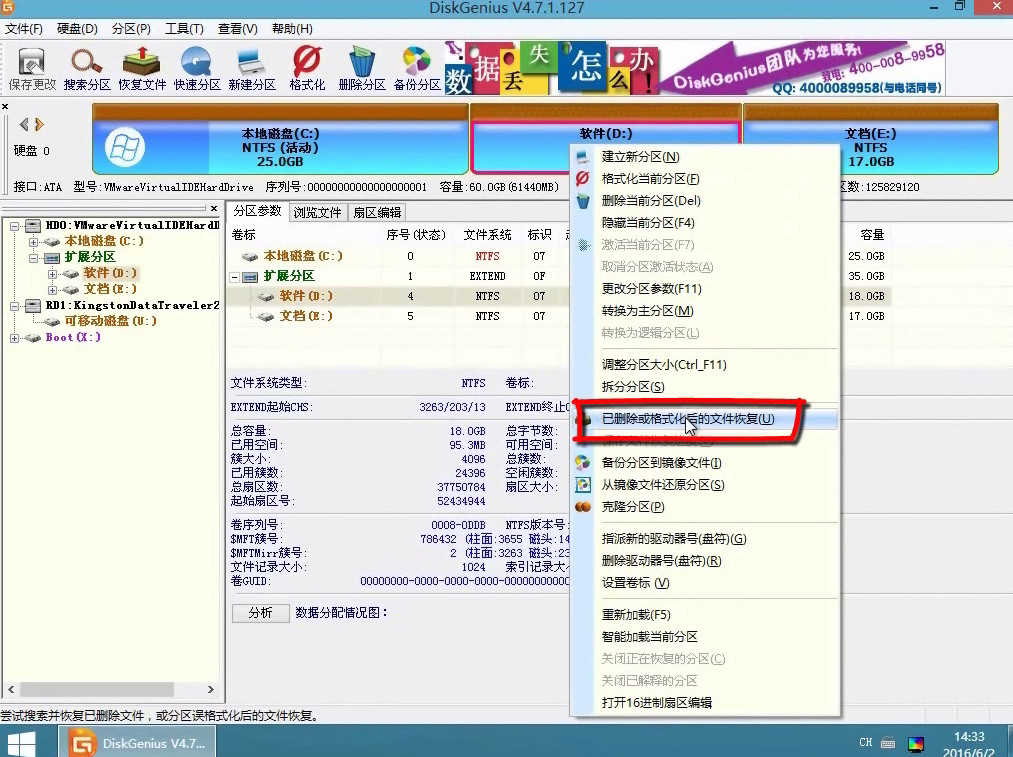This screenshot has height=757, width=1013.
Task: Choose 调整分区大小(Ctrl_F11) menu entry
Action: coord(704,365)
